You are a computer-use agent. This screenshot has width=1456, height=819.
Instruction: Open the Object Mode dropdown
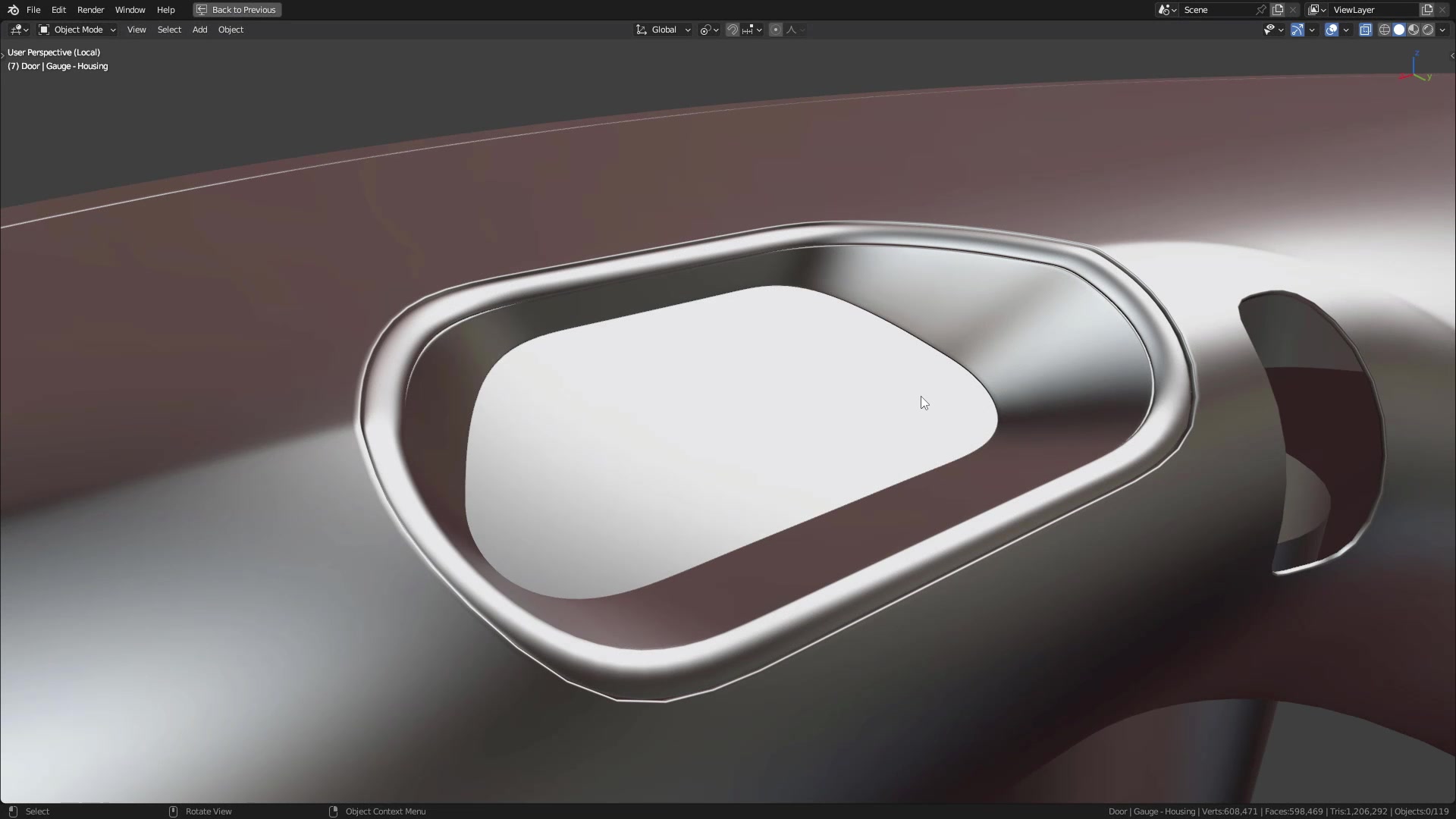point(77,30)
